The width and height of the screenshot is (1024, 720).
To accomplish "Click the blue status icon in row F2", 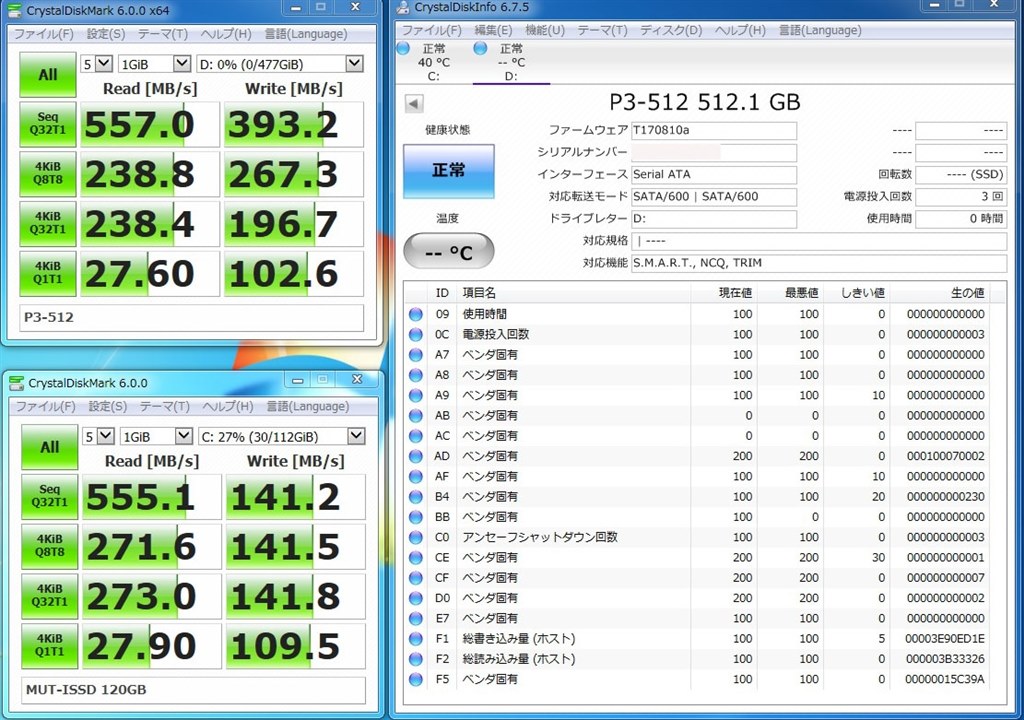I will 415,659.
